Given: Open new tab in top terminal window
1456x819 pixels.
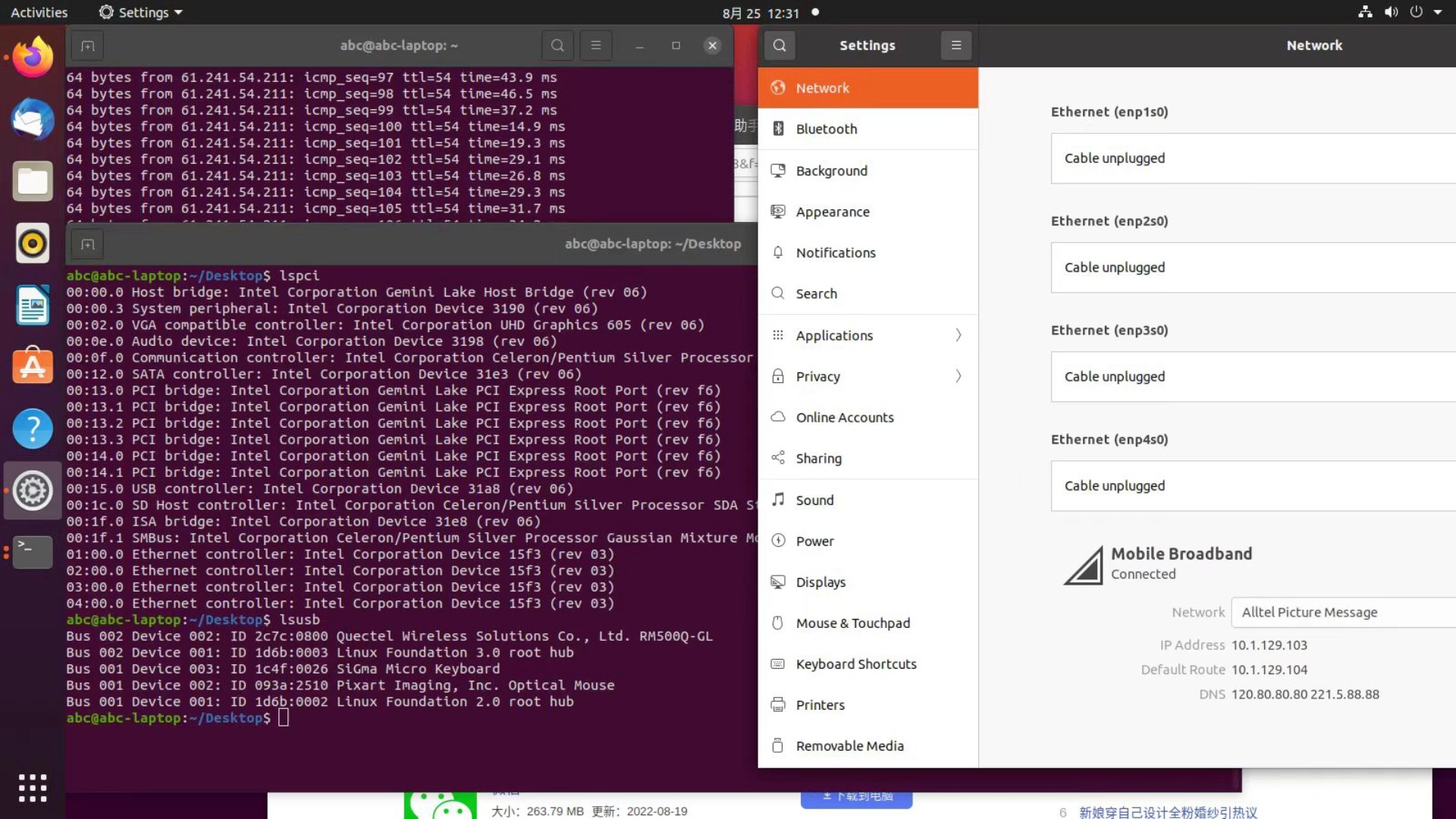Looking at the screenshot, I should 88,46.
